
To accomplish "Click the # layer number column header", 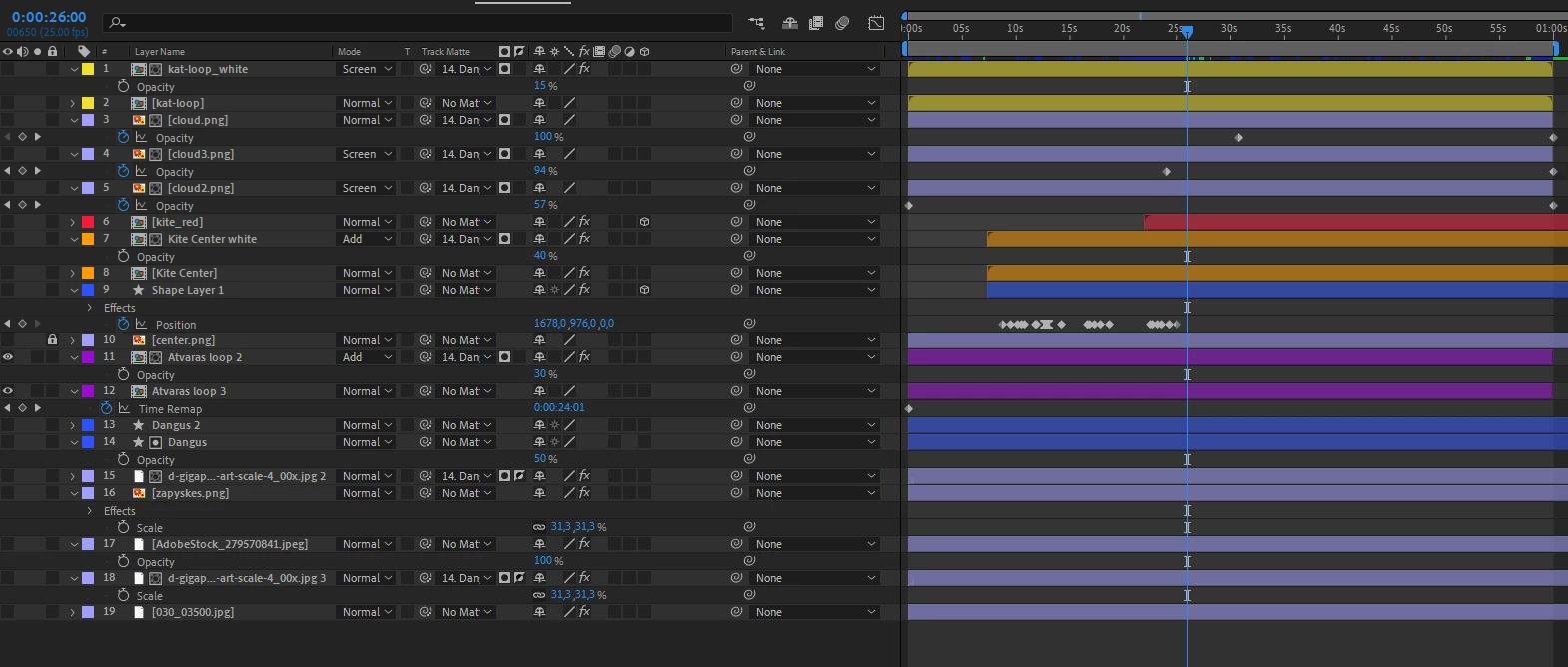I will tap(106, 51).
